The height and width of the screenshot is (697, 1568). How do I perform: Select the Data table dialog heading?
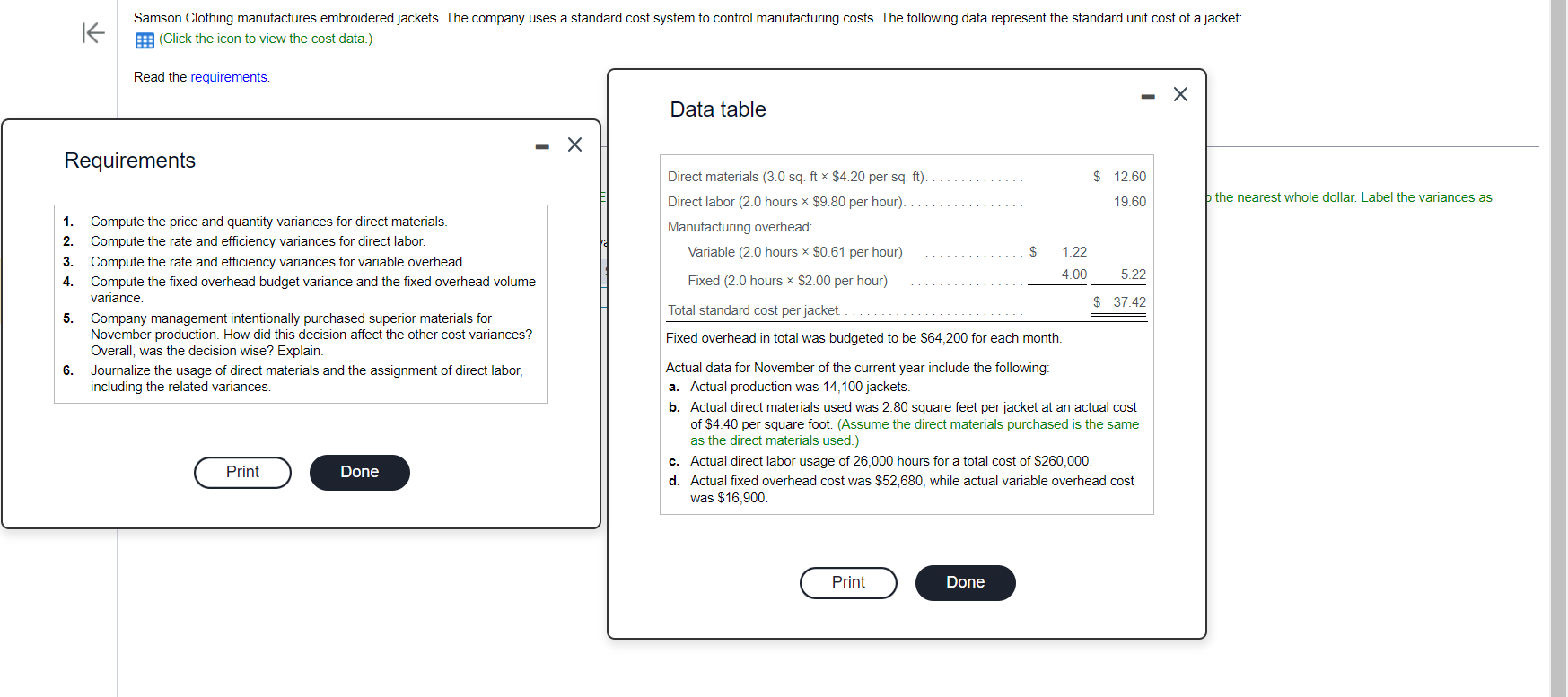click(x=718, y=109)
